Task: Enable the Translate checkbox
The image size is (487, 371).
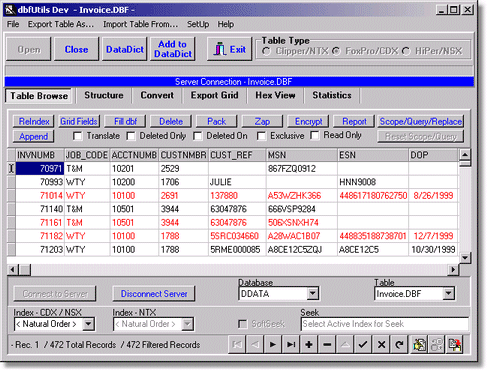Action: 78,136
